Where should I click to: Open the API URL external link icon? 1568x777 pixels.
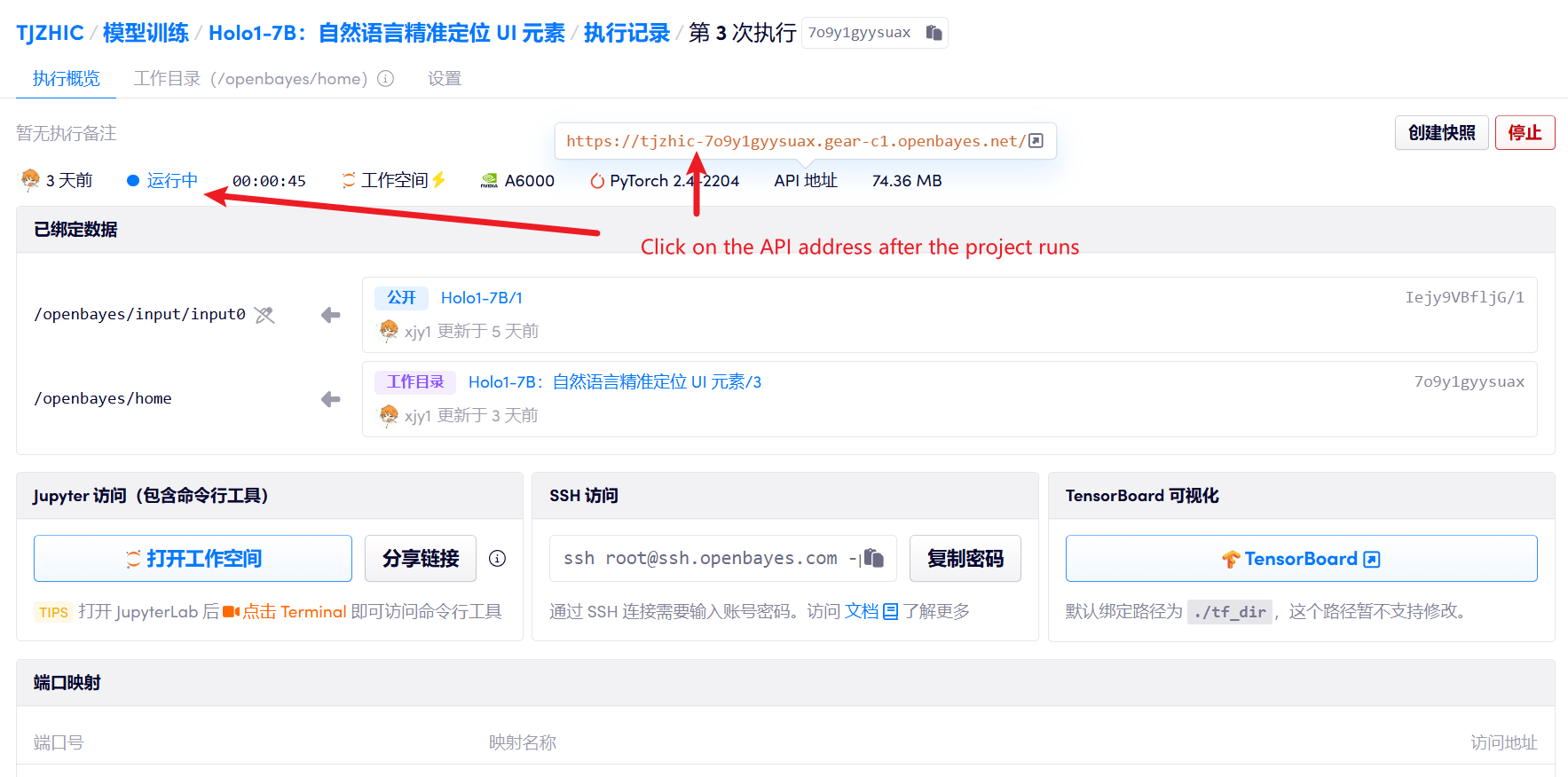pyautogui.click(x=1036, y=141)
